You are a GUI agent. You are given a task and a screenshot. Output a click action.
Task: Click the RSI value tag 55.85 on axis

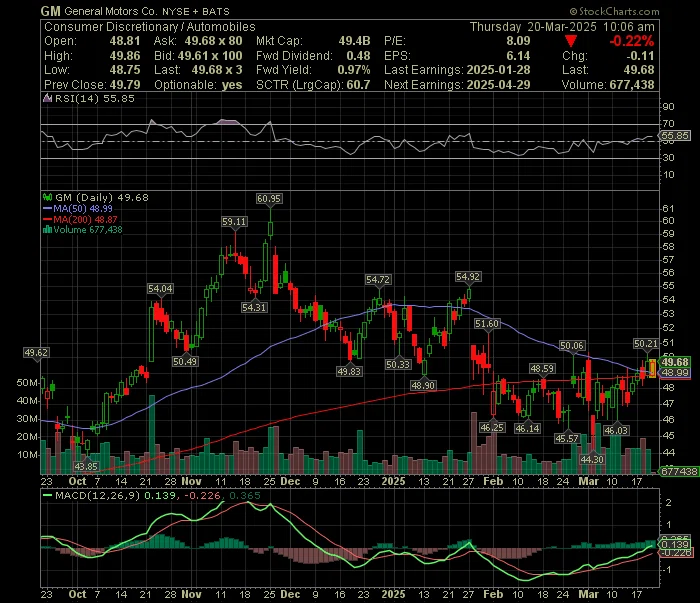pos(675,136)
